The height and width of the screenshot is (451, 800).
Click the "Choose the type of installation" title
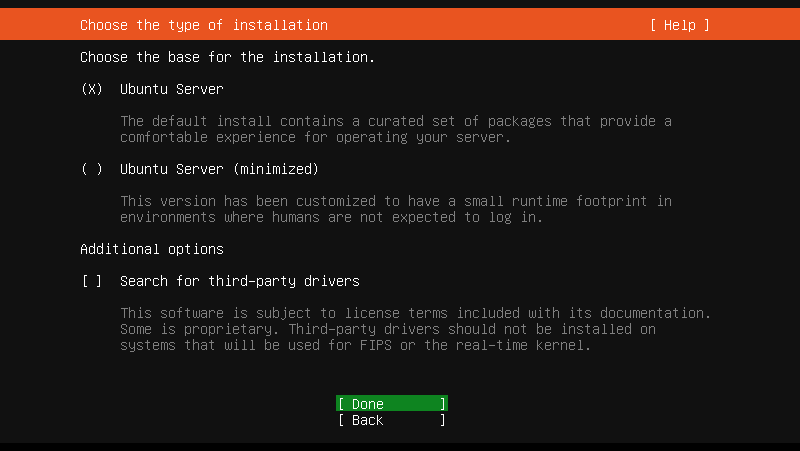tap(203, 25)
